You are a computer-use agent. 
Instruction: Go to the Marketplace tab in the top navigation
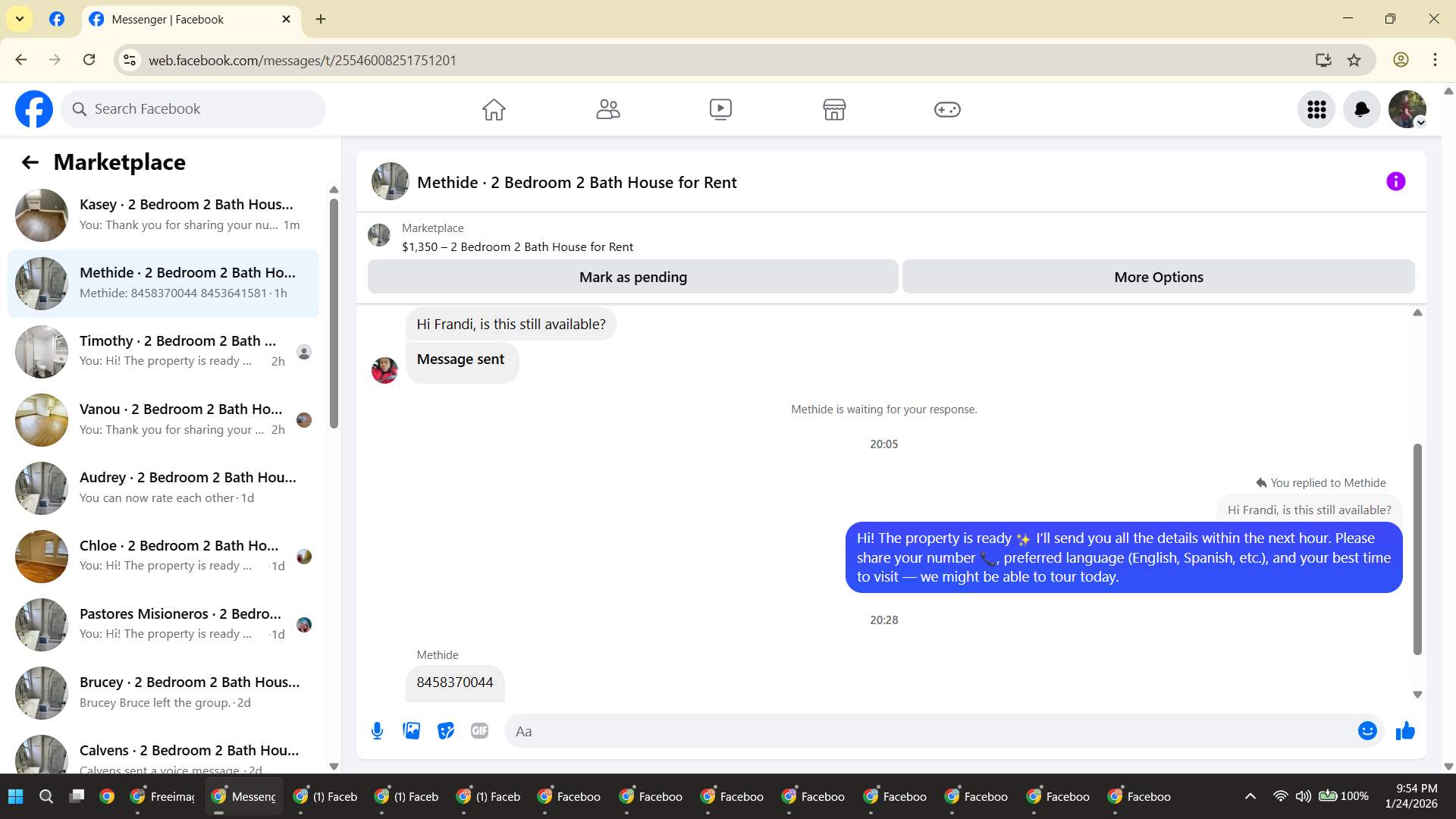[834, 110]
